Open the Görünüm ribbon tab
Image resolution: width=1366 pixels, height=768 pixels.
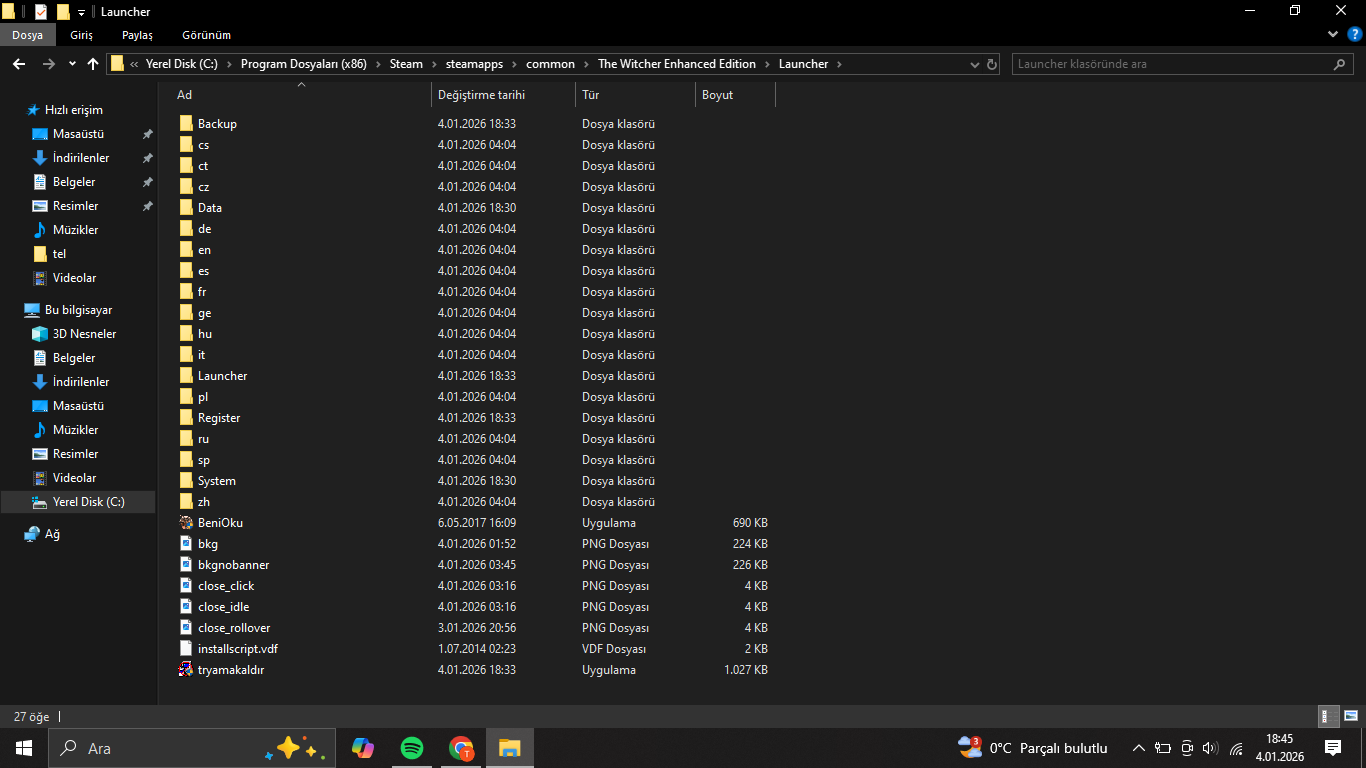point(207,35)
